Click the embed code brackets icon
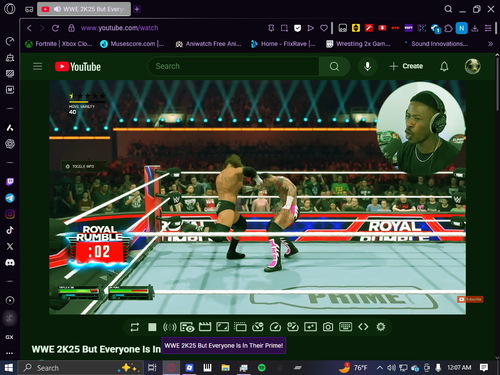This screenshot has width=500, height=375. (363, 327)
